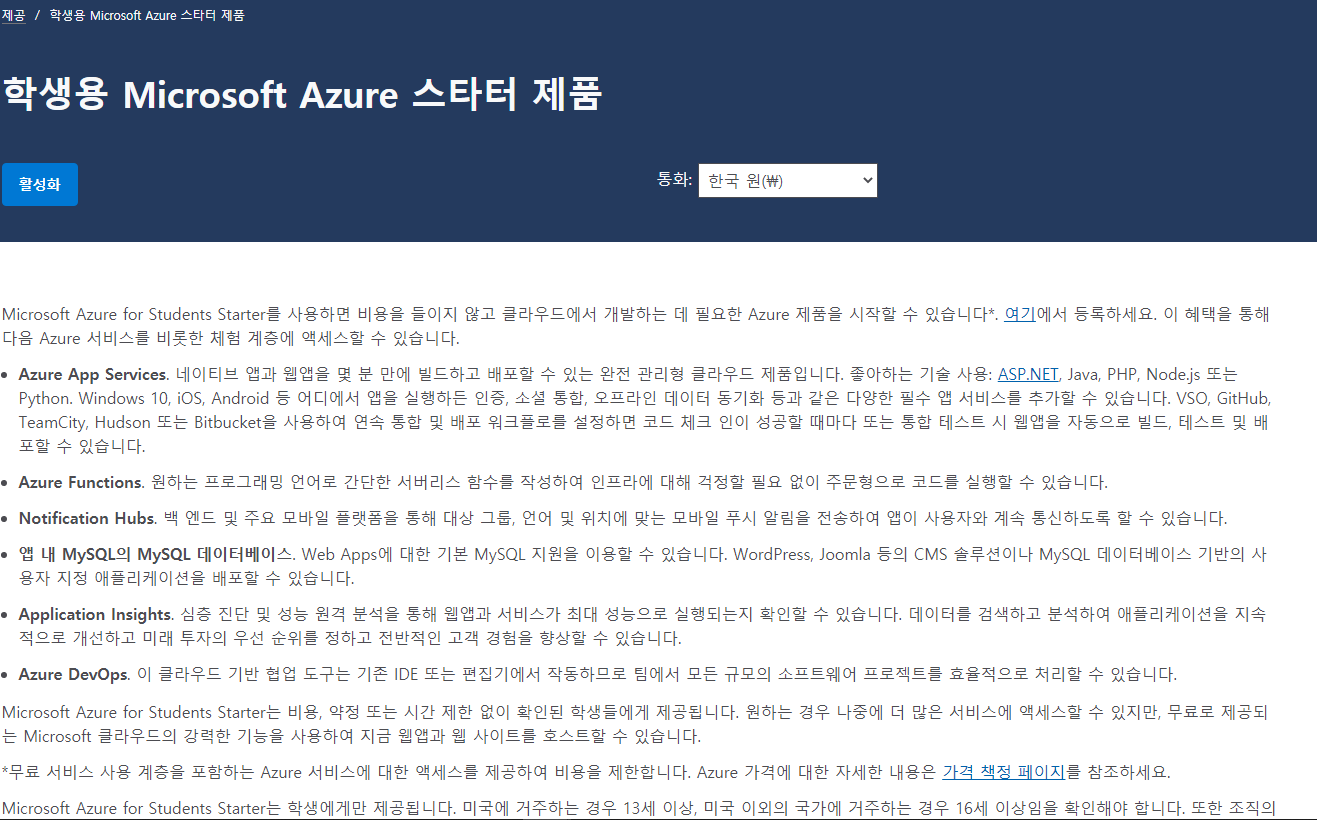This screenshot has width=1317, height=820.
Task: Click the 앱 내 MySQL의 MySQL 데이터베이스 heading
Action: (x=156, y=554)
